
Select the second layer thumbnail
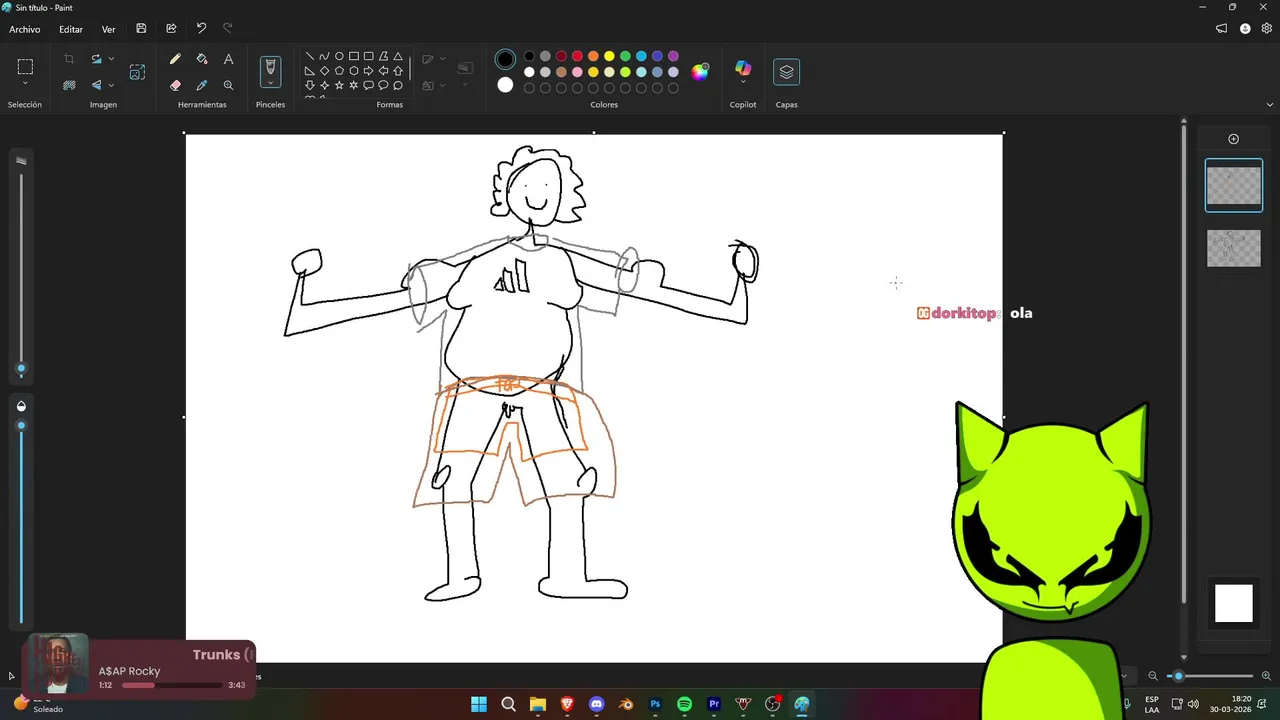pos(1233,248)
